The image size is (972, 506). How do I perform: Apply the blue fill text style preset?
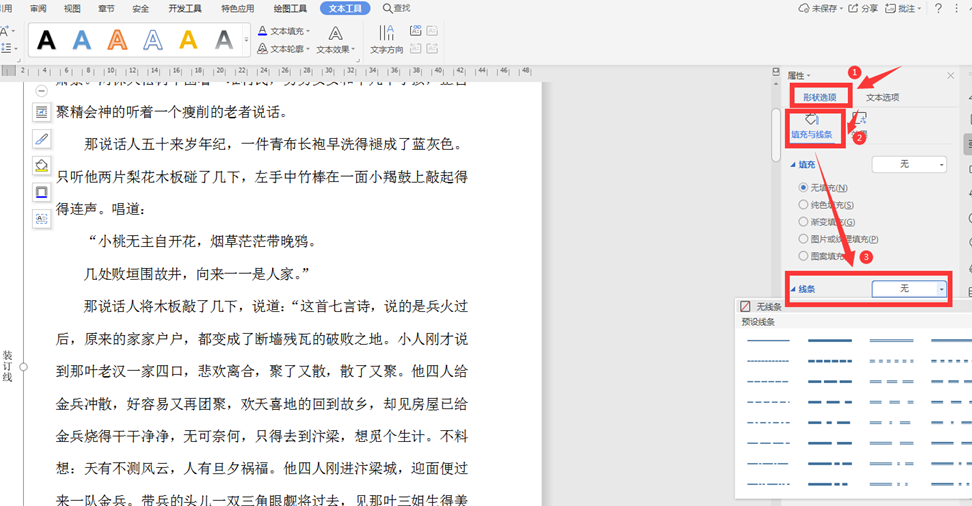point(82,40)
